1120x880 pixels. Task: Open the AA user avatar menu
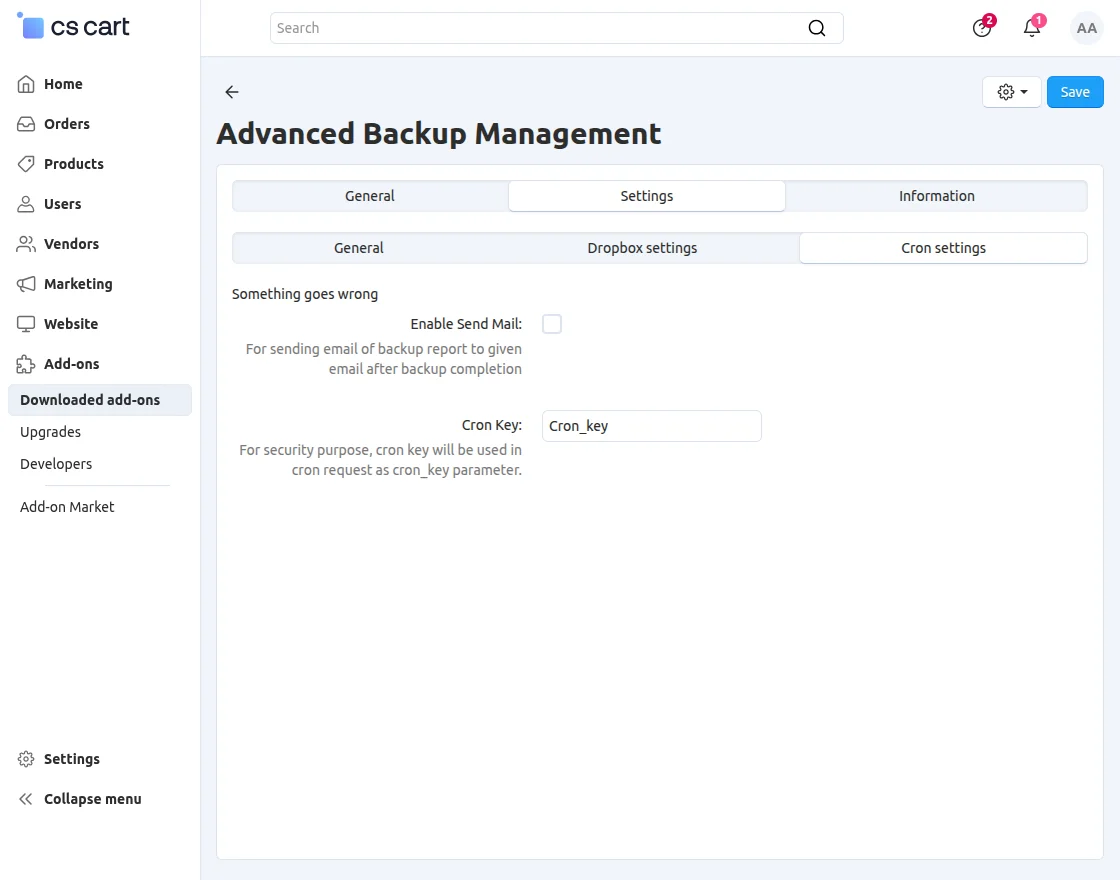[1086, 28]
